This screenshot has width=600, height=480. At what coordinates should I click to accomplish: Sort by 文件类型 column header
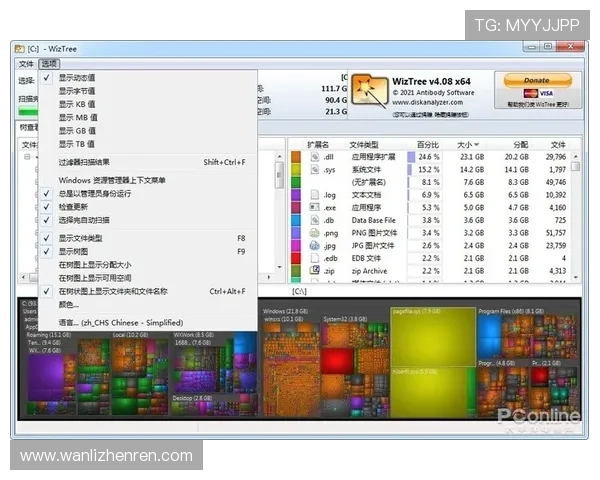pyautogui.click(x=364, y=145)
